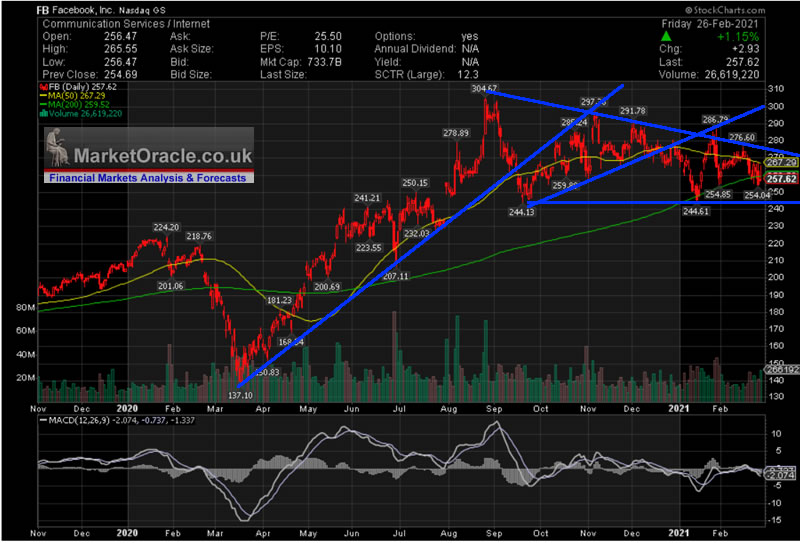
Task: Click the 150.83 price label
Action: pos(267,373)
